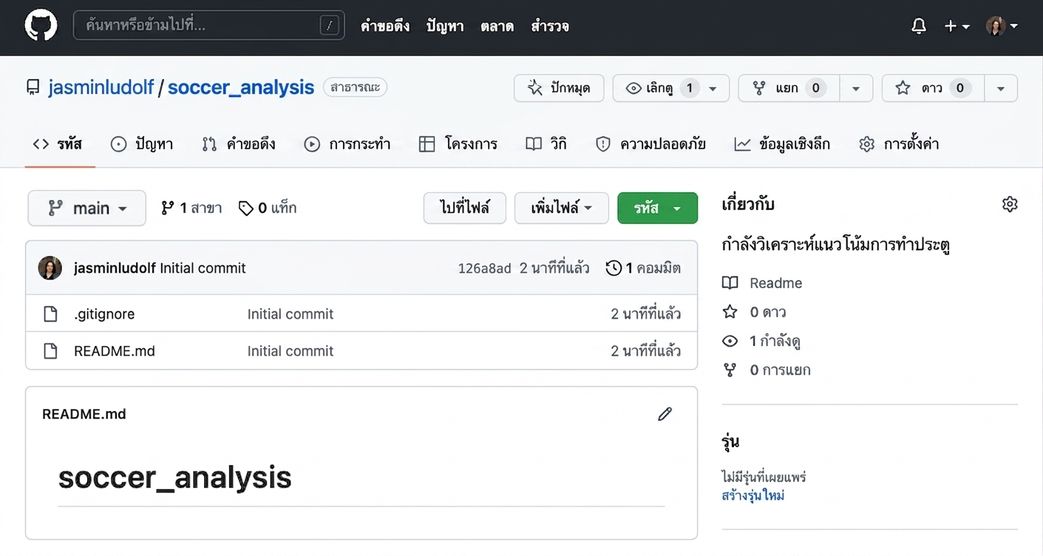Click the กำลังวิเคราะห์แนวโน้มการทำประตู description text
1043x556 pixels.
(x=835, y=245)
